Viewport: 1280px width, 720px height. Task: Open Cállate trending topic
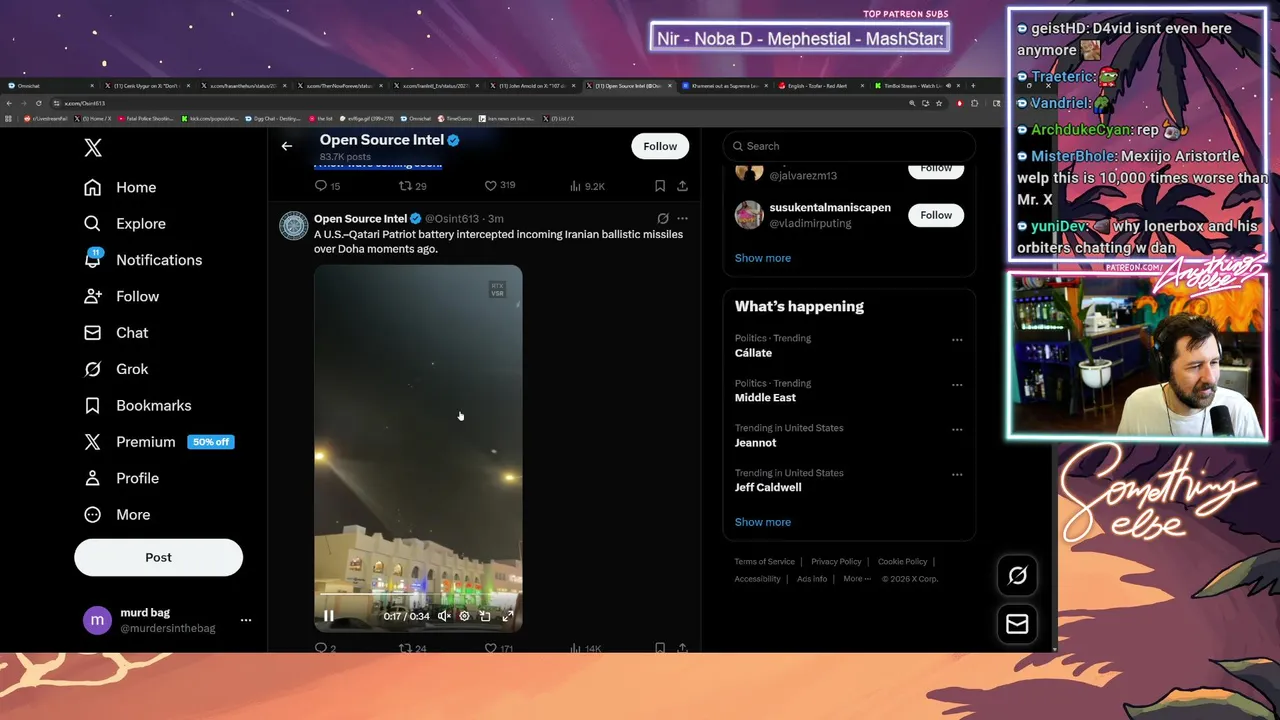[x=753, y=353]
